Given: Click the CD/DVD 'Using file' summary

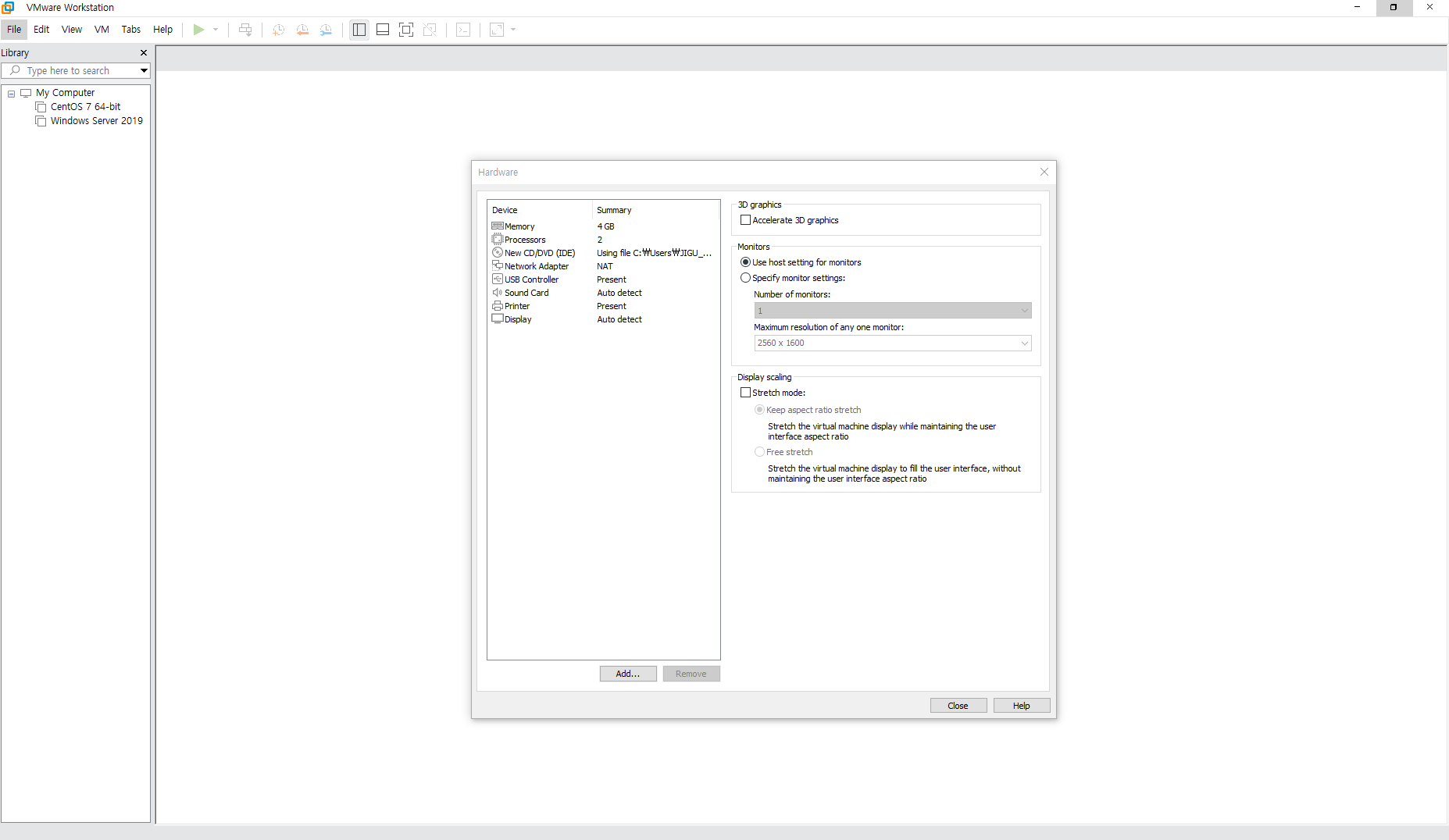Looking at the screenshot, I should point(655,253).
